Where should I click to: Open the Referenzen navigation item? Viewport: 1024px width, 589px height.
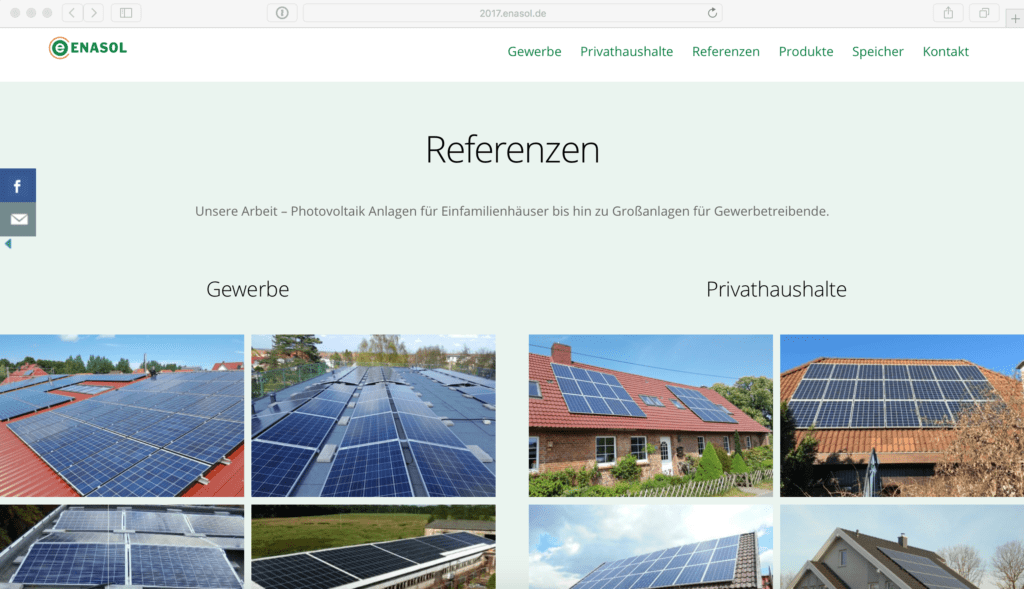726,52
